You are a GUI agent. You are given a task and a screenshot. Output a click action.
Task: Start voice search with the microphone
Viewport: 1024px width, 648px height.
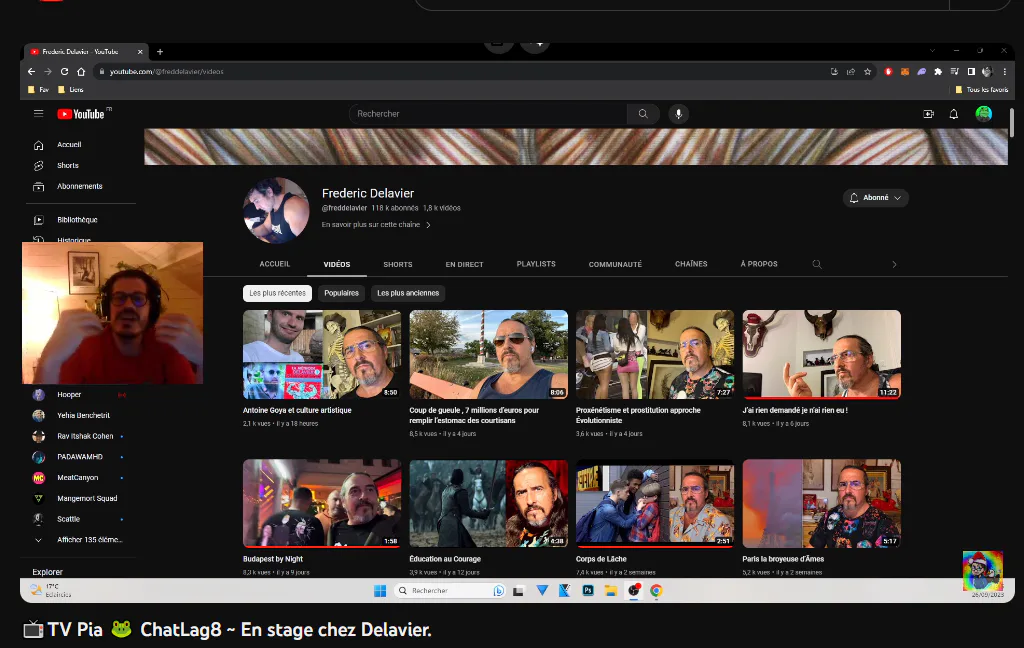click(x=679, y=114)
